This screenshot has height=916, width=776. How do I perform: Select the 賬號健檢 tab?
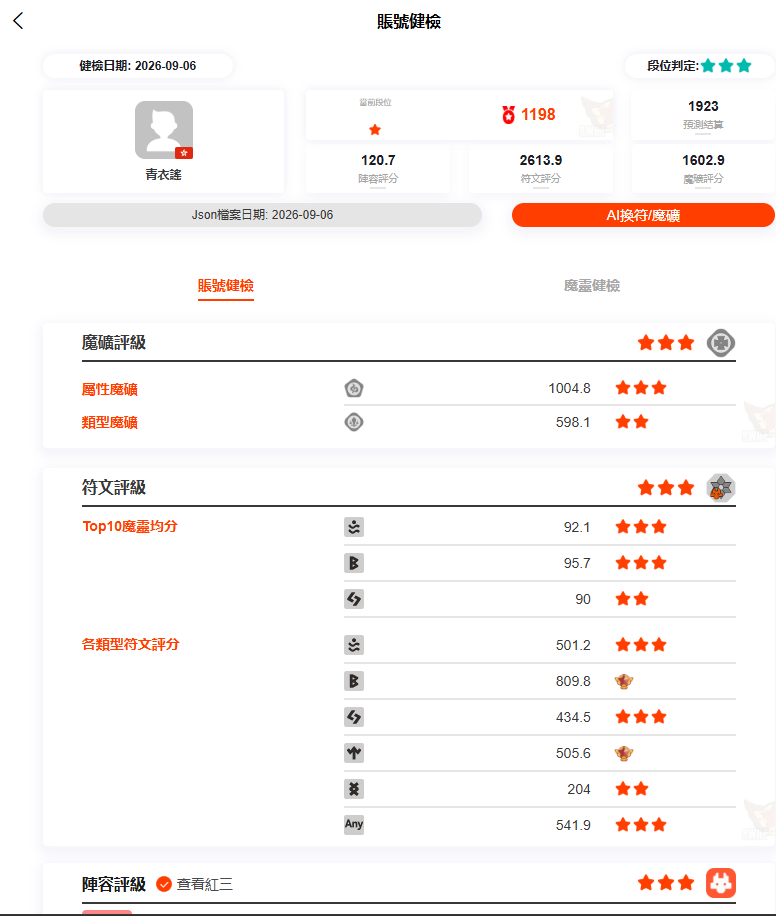226,286
